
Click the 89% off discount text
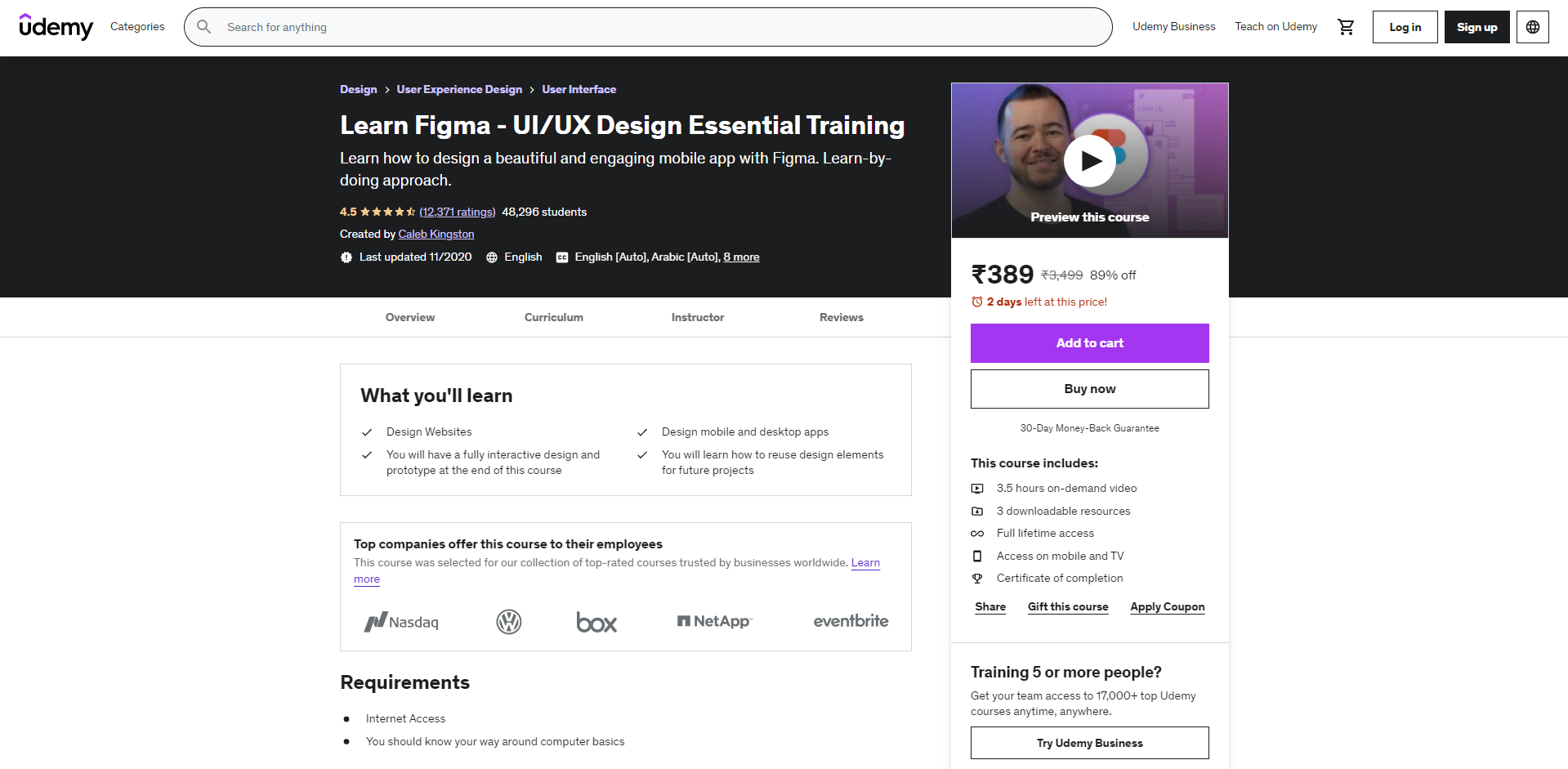1113,275
